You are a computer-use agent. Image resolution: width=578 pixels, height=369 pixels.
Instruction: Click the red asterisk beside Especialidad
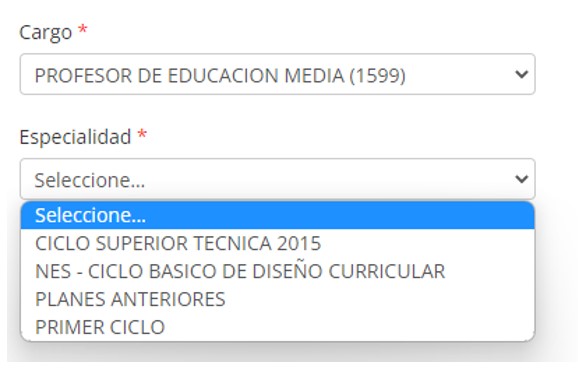coord(142,135)
